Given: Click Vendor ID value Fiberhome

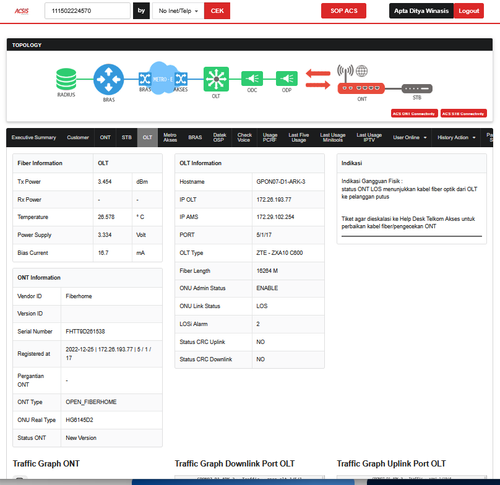Looking at the screenshot, I should tap(79, 296).
